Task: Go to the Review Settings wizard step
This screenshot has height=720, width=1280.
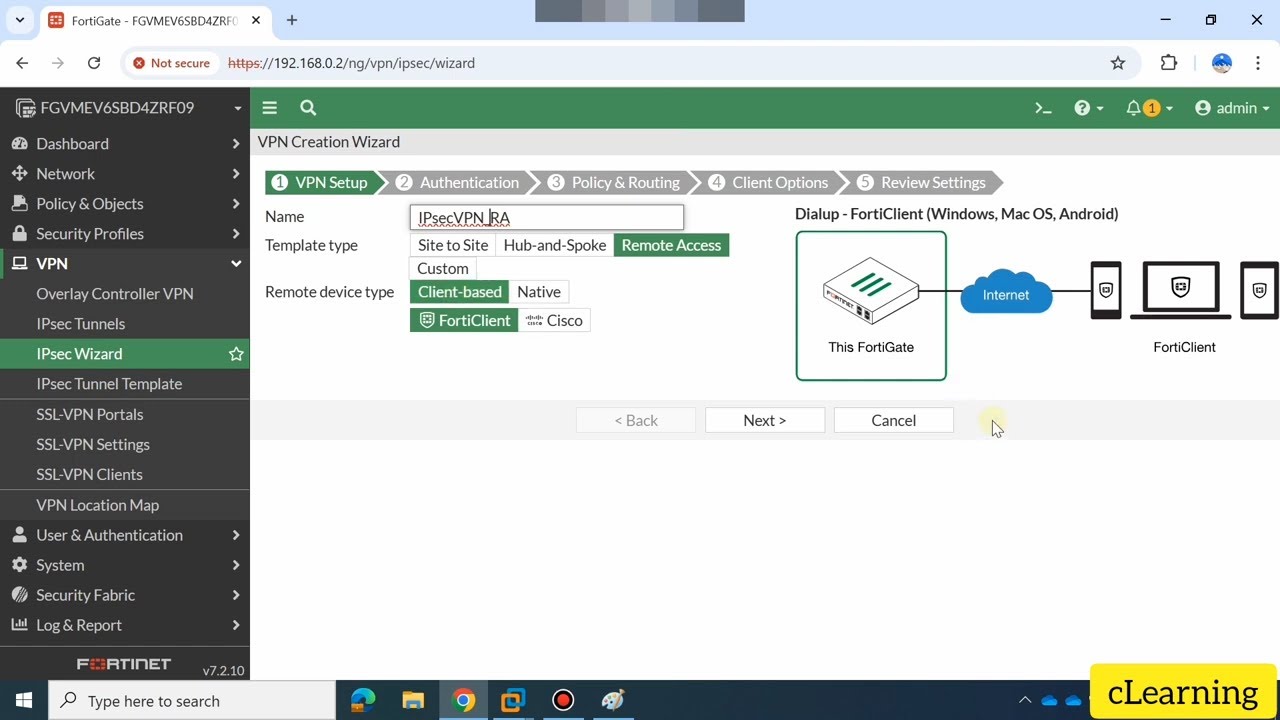Action: click(922, 183)
